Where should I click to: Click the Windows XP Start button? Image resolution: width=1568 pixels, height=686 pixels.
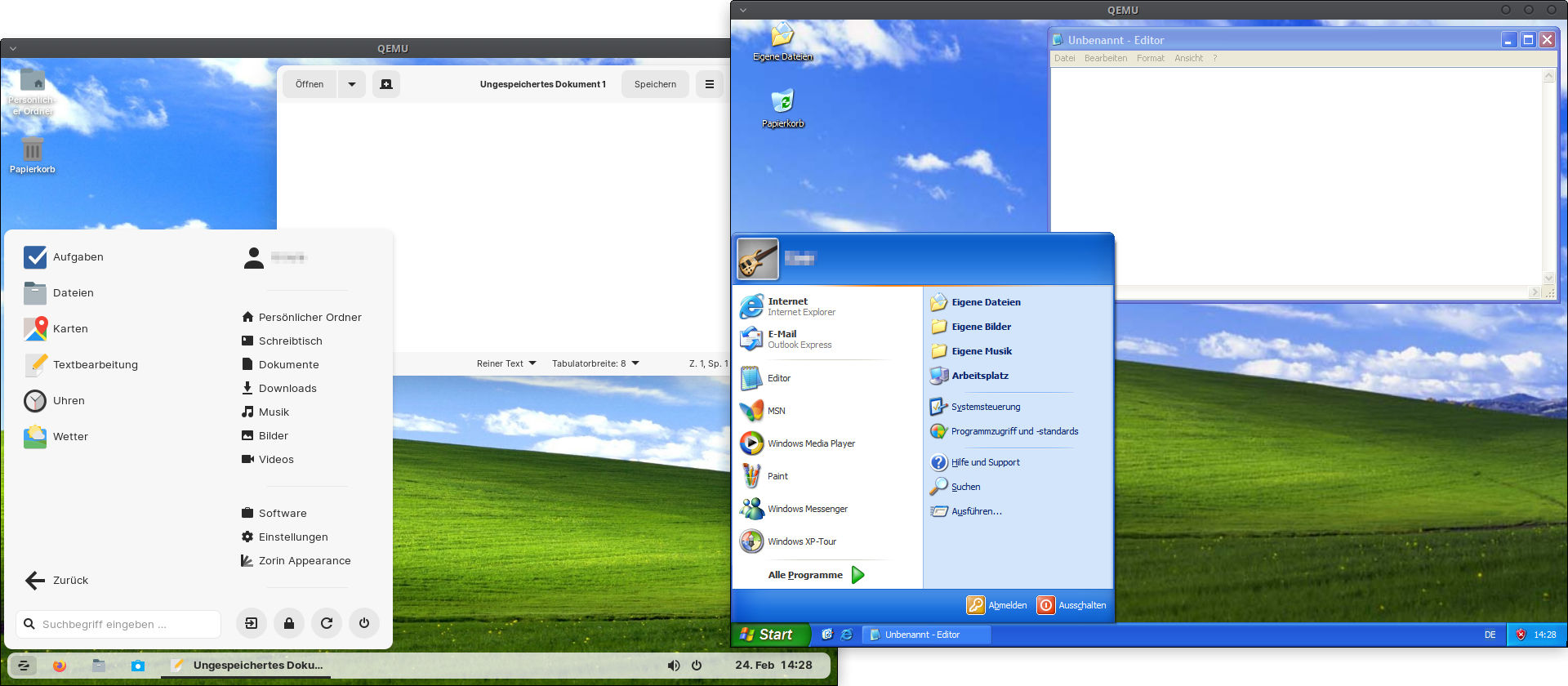point(770,635)
